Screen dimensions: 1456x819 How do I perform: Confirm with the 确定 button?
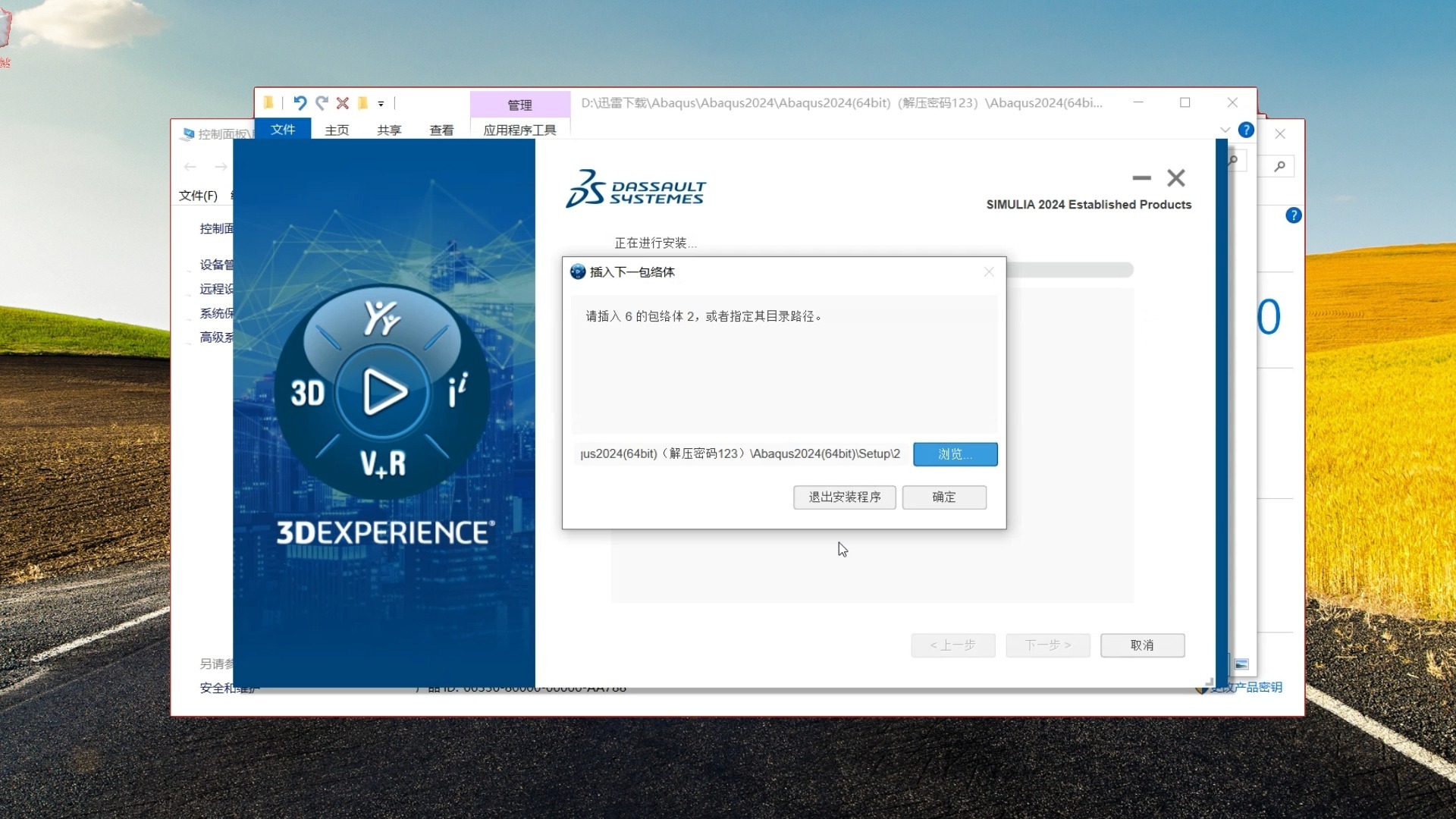tap(944, 497)
